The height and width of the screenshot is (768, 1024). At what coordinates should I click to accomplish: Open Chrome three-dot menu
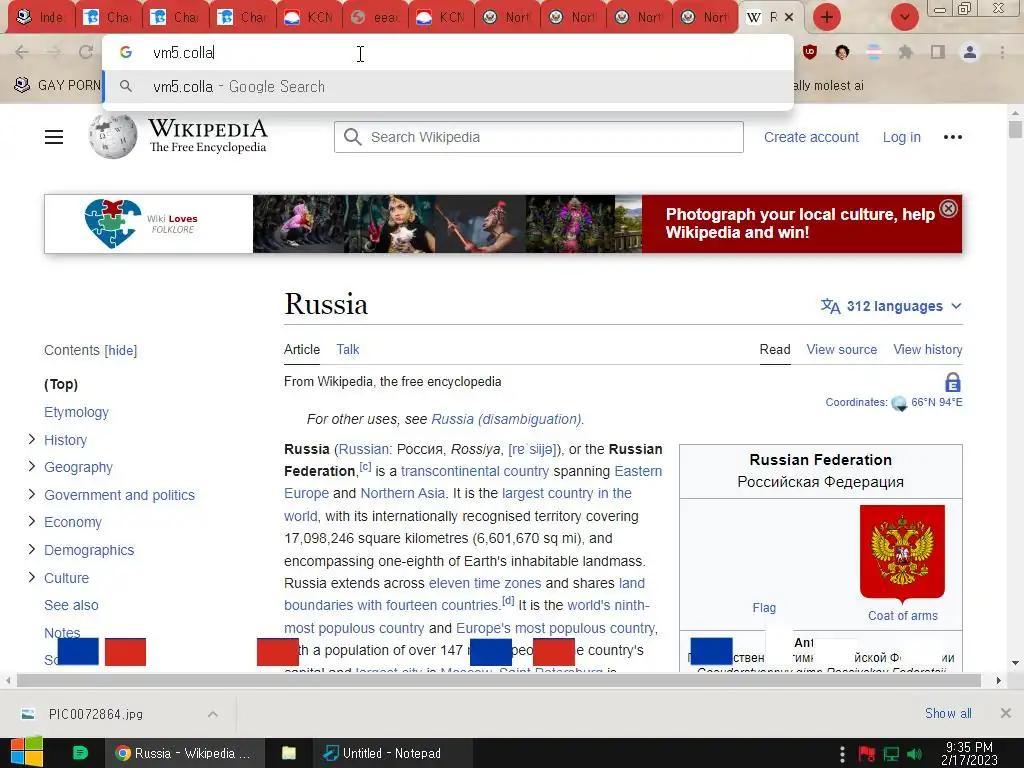[1002, 52]
